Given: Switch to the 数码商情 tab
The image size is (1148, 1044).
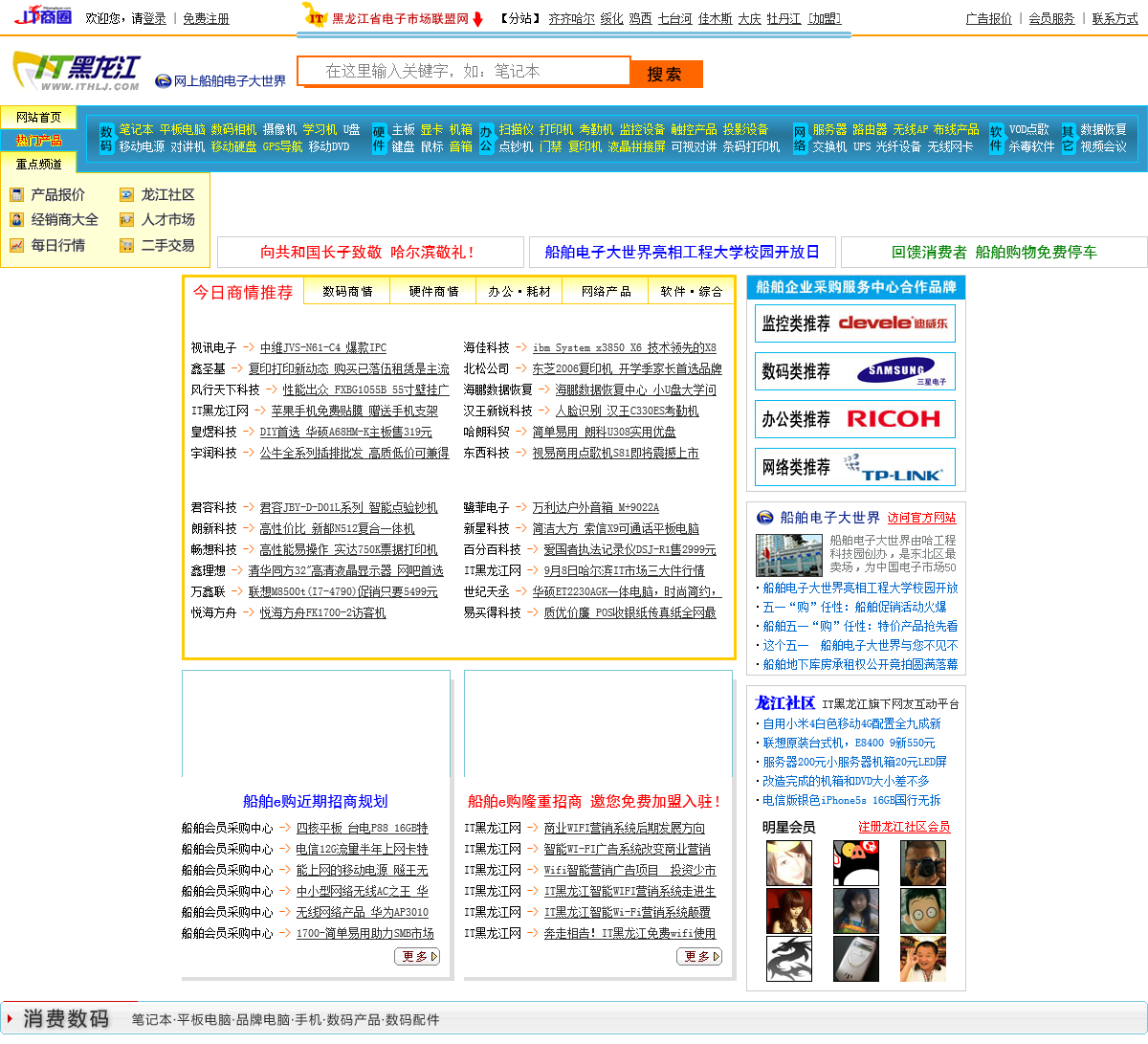Looking at the screenshot, I should [x=347, y=292].
